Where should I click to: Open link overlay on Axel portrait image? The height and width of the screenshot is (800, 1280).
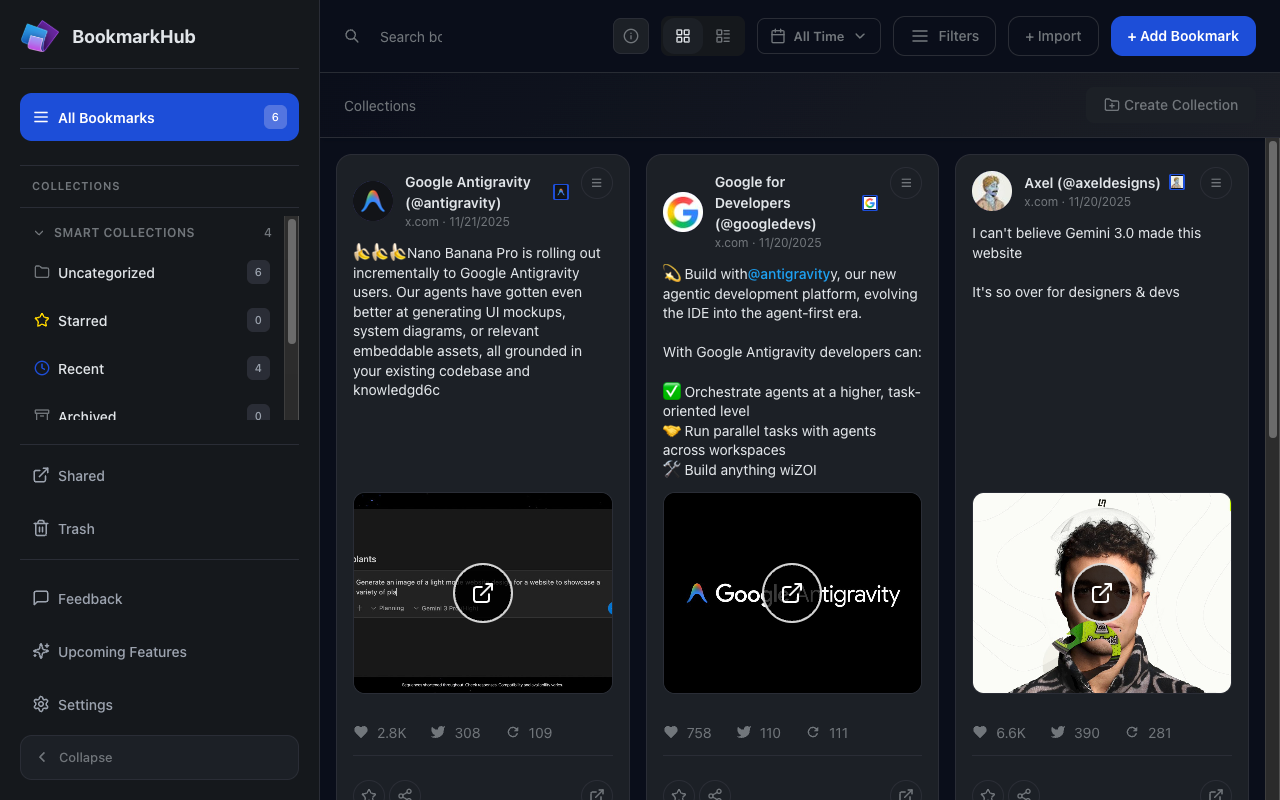[1102, 593]
